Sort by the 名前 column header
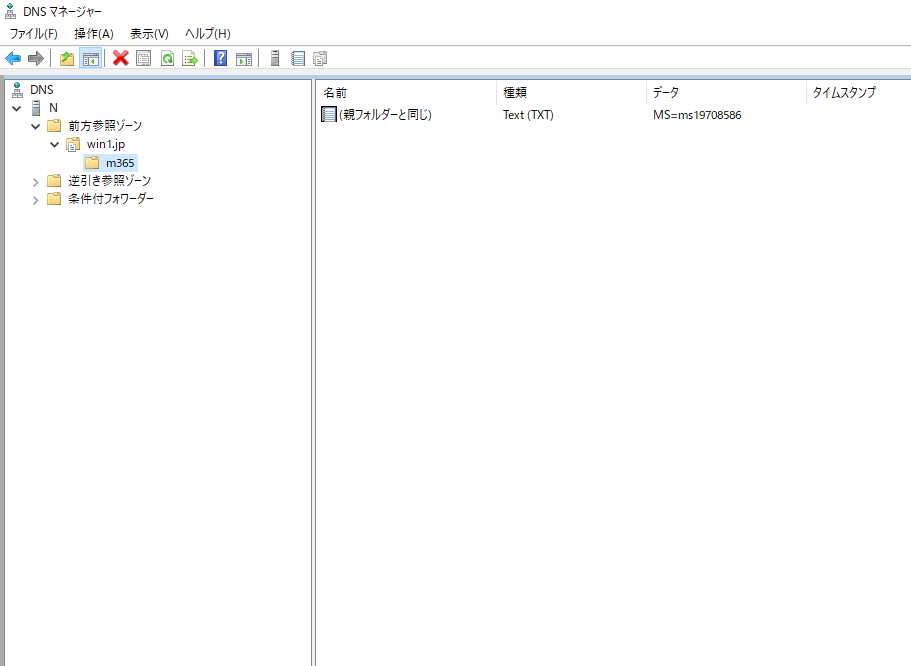The height and width of the screenshot is (666, 911). tap(406, 92)
